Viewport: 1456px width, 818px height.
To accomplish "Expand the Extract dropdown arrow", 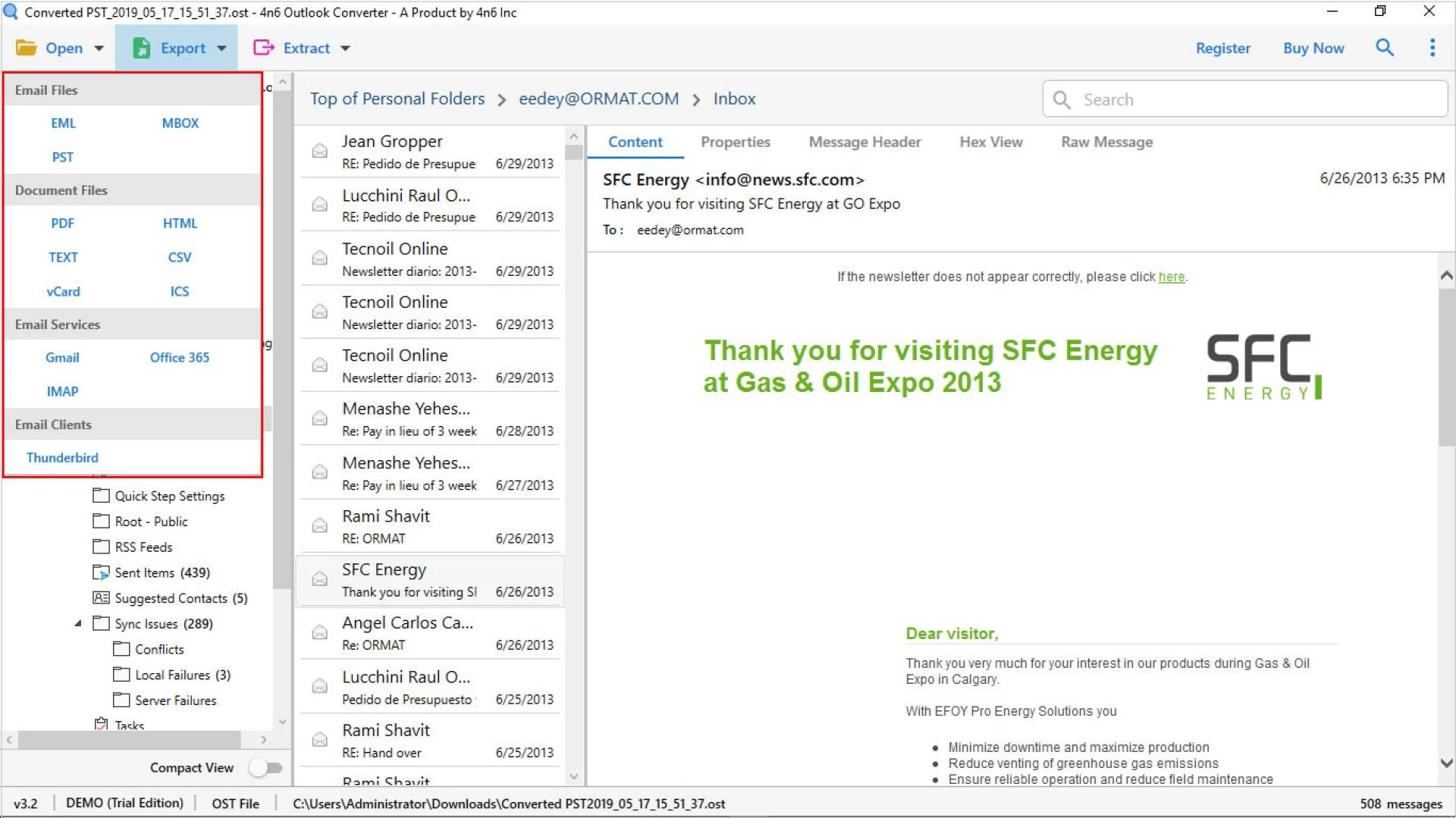I will 345,49.
